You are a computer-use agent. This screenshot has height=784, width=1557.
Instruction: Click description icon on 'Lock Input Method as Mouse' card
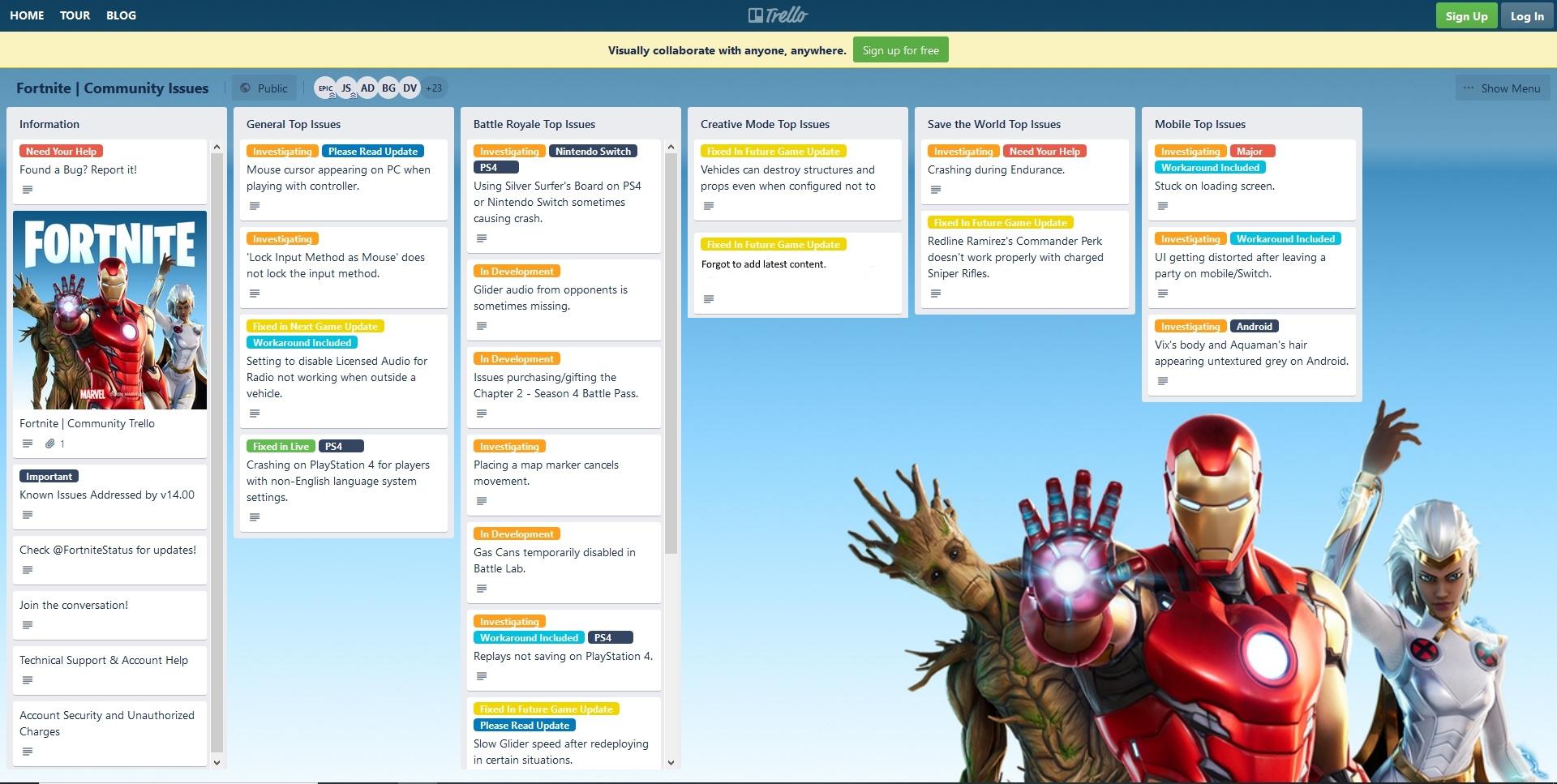pos(255,293)
